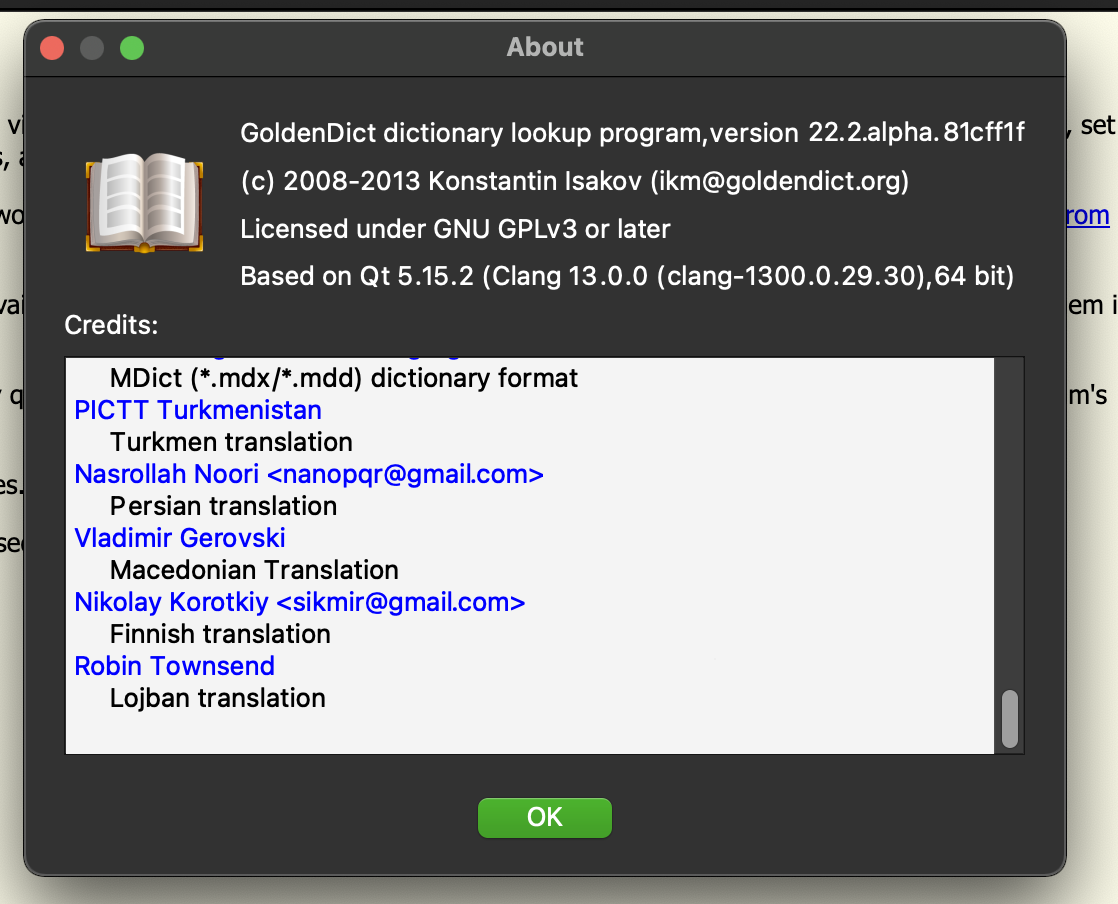Viewport: 1118px width, 904px height.
Task: Click the green zoom window button
Action: 132,48
